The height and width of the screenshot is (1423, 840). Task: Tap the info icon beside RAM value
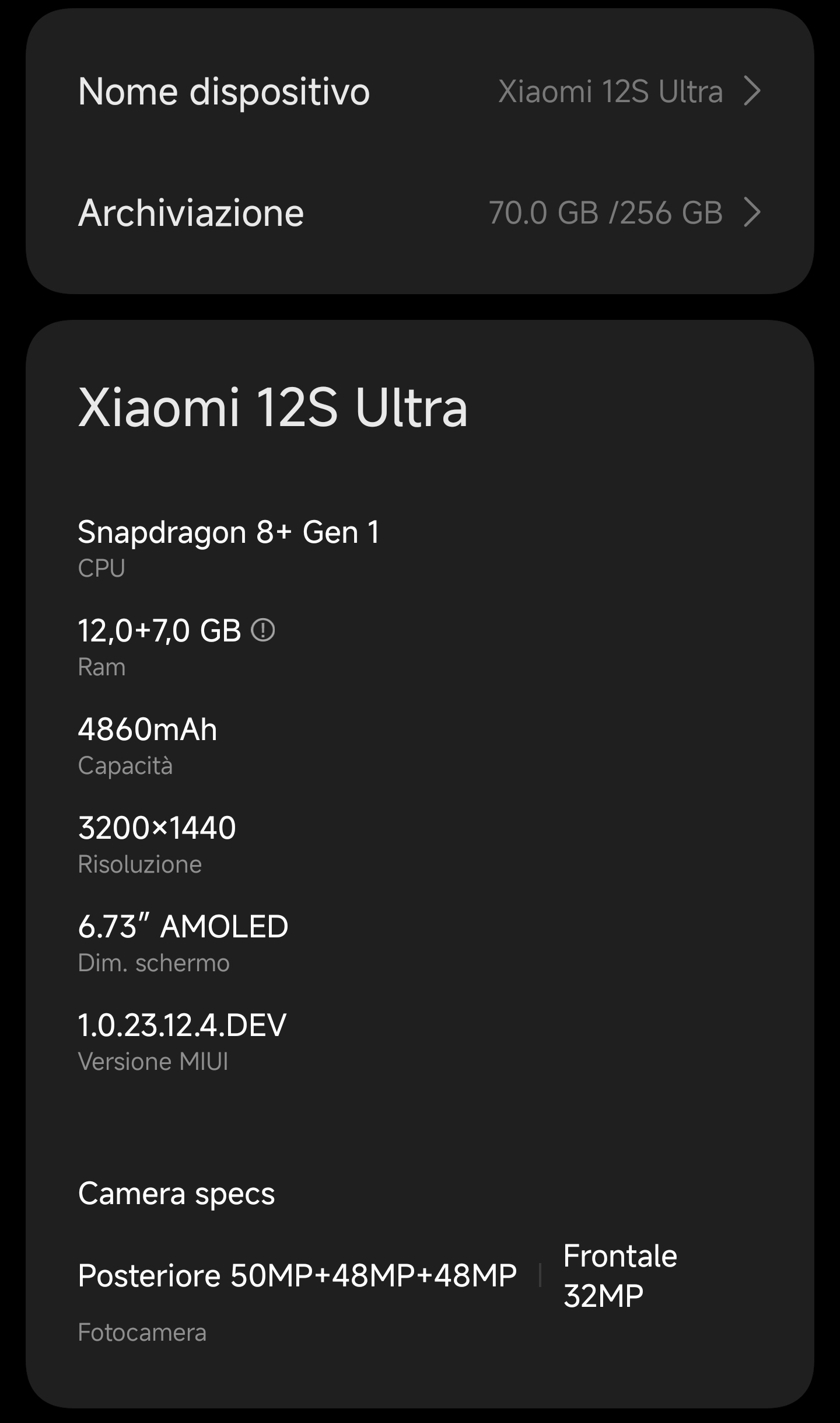[x=262, y=630]
